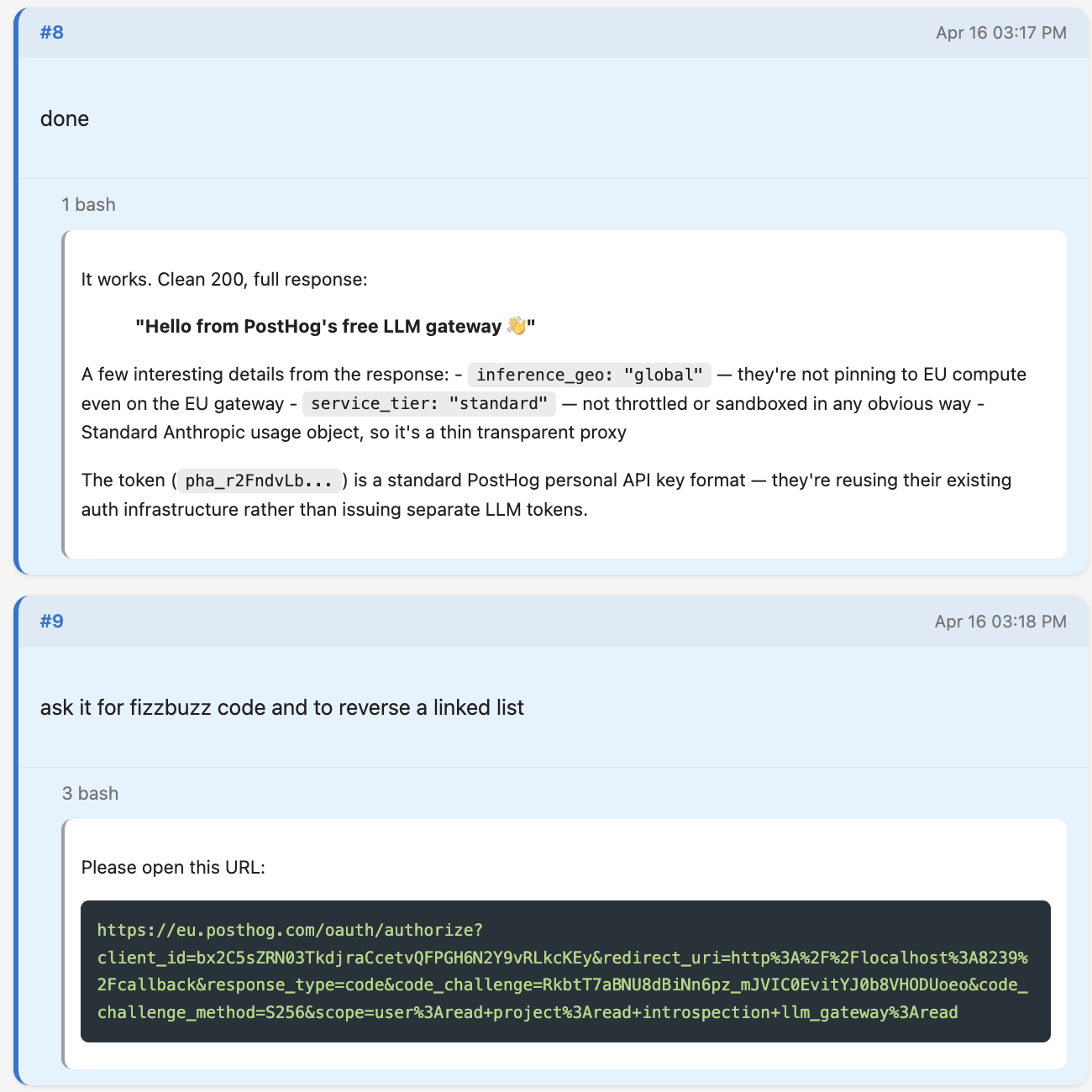Click the Apr 16 03:17 PM timestamp
The image size is (1092, 1092).
coord(1000,33)
